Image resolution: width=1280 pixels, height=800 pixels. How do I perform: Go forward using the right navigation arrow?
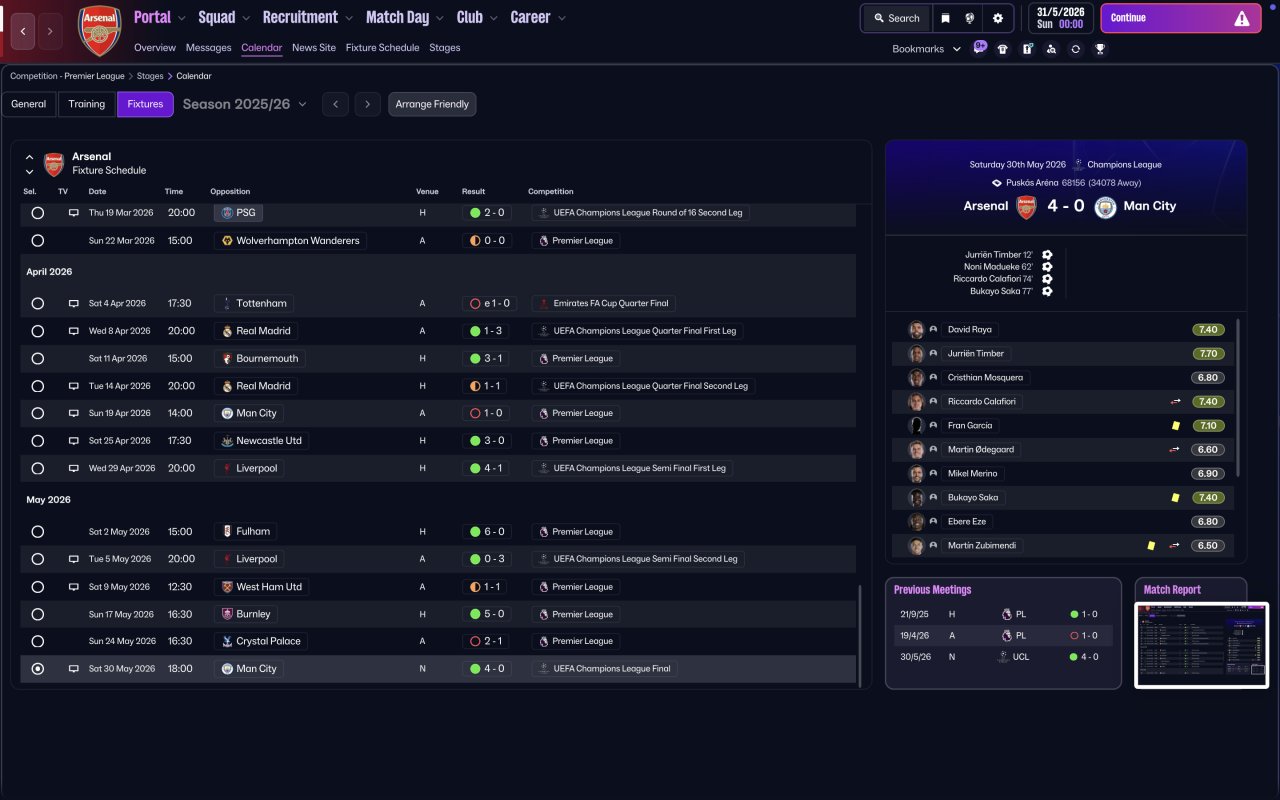point(50,31)
